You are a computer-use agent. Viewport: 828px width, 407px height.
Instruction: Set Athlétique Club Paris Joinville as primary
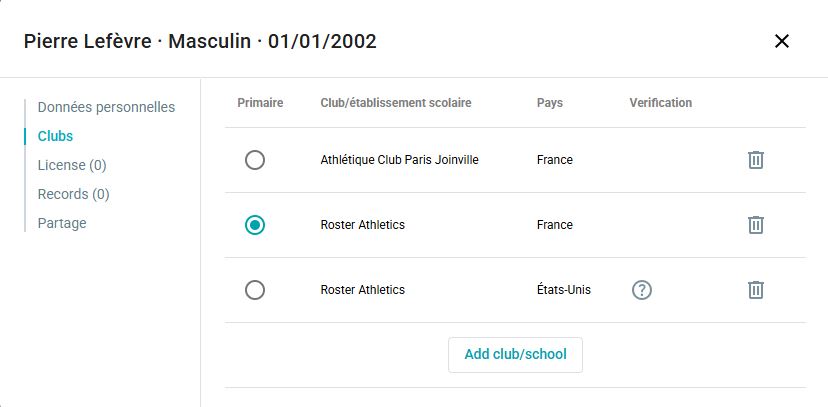[x=255, y=160]
